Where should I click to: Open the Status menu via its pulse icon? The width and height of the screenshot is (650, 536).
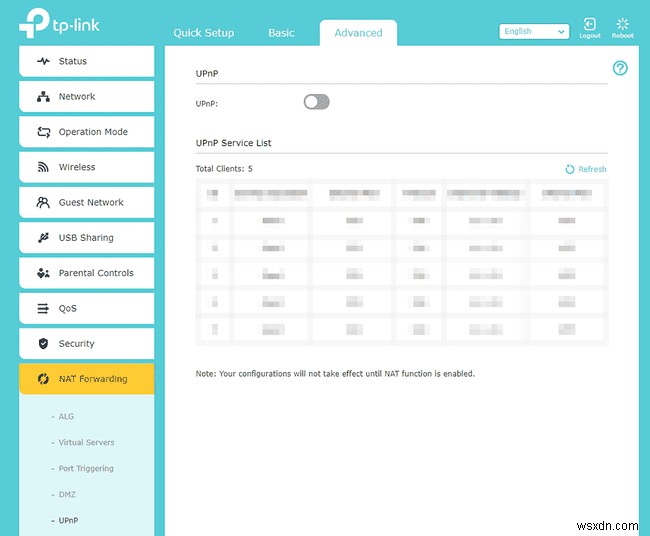43,61
